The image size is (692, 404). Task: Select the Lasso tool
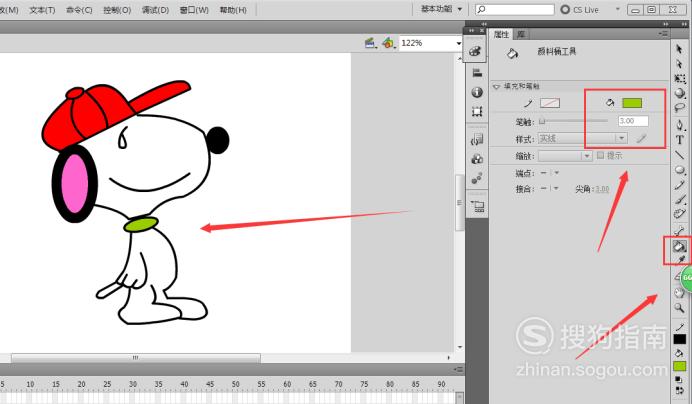(680, 107)
